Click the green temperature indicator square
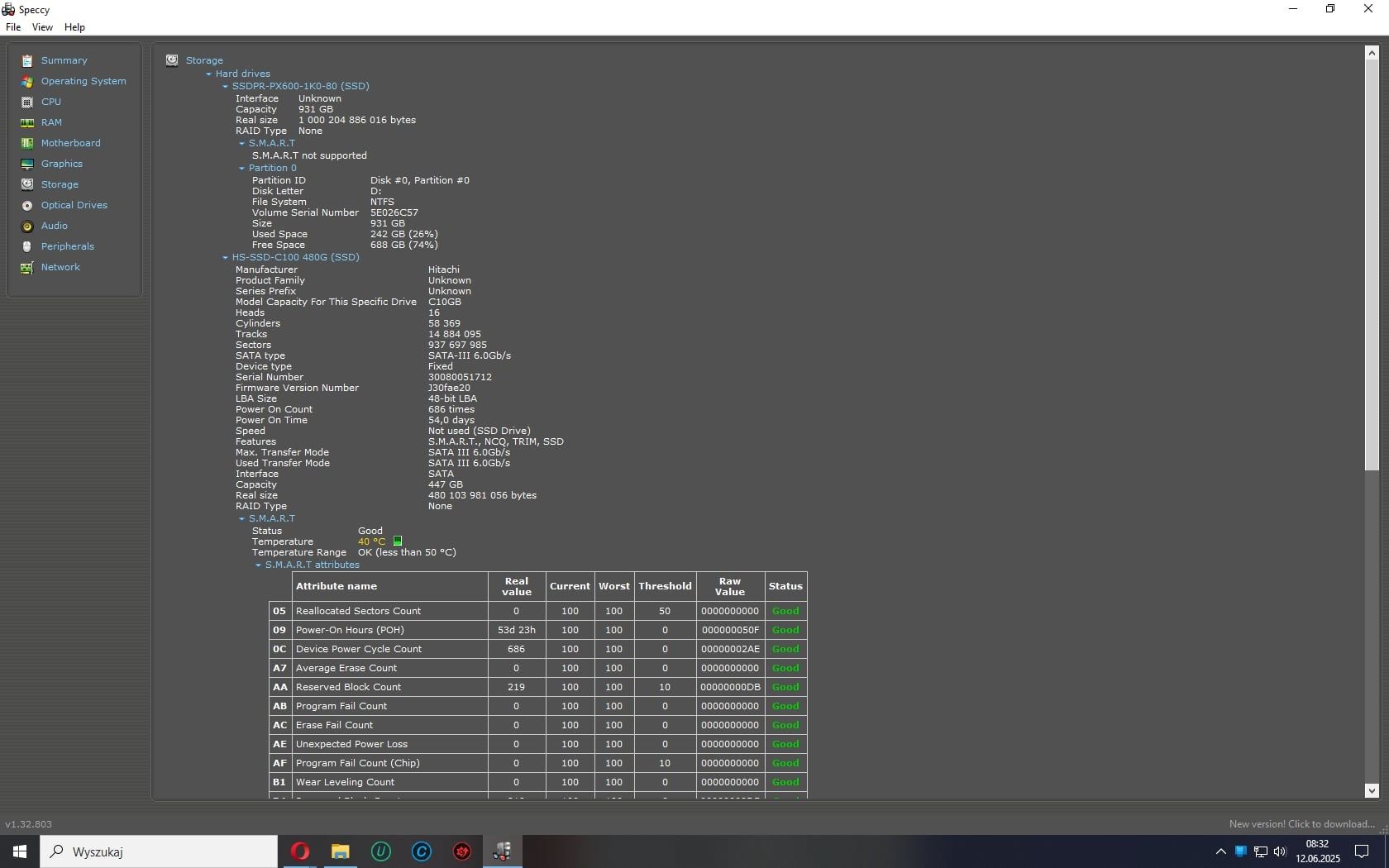The image size is (1389, 868). click(398, 541)
